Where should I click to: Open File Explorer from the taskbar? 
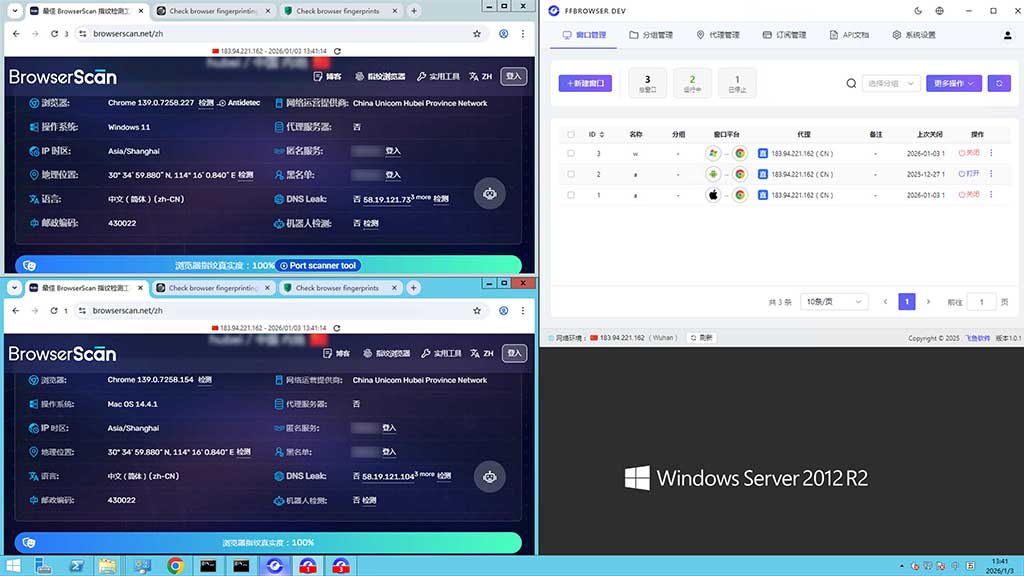[x=108, y=566]
